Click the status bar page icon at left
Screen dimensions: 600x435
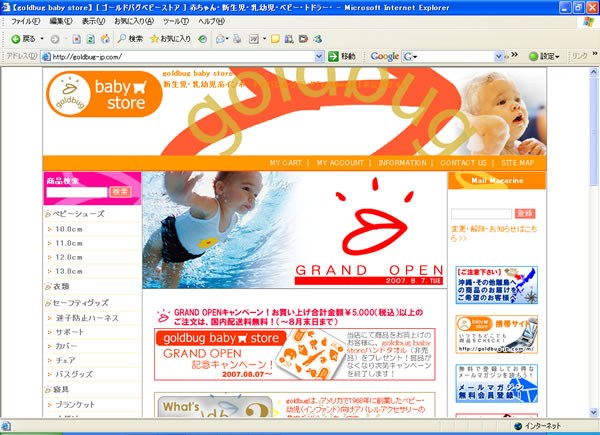coord(6,426)
